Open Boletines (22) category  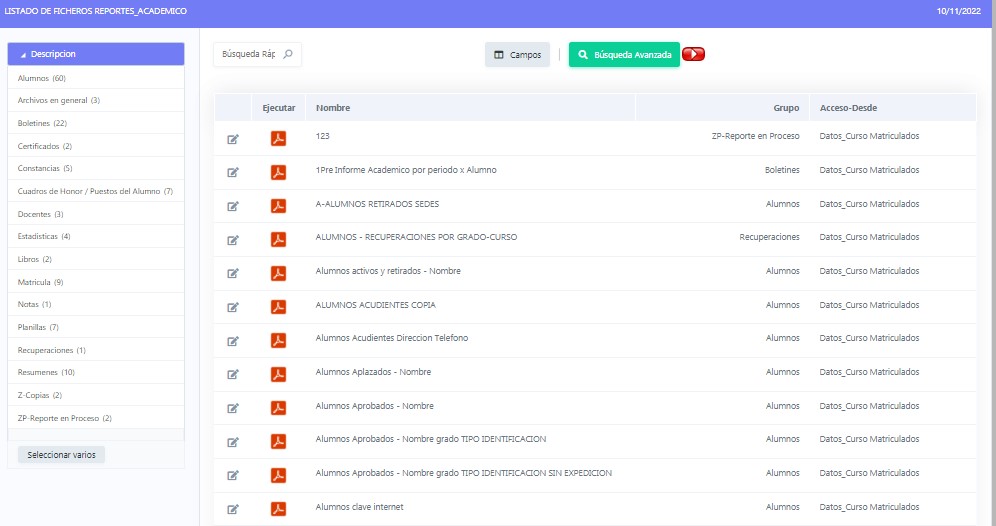pyautogui.click(x=42, y=123)
